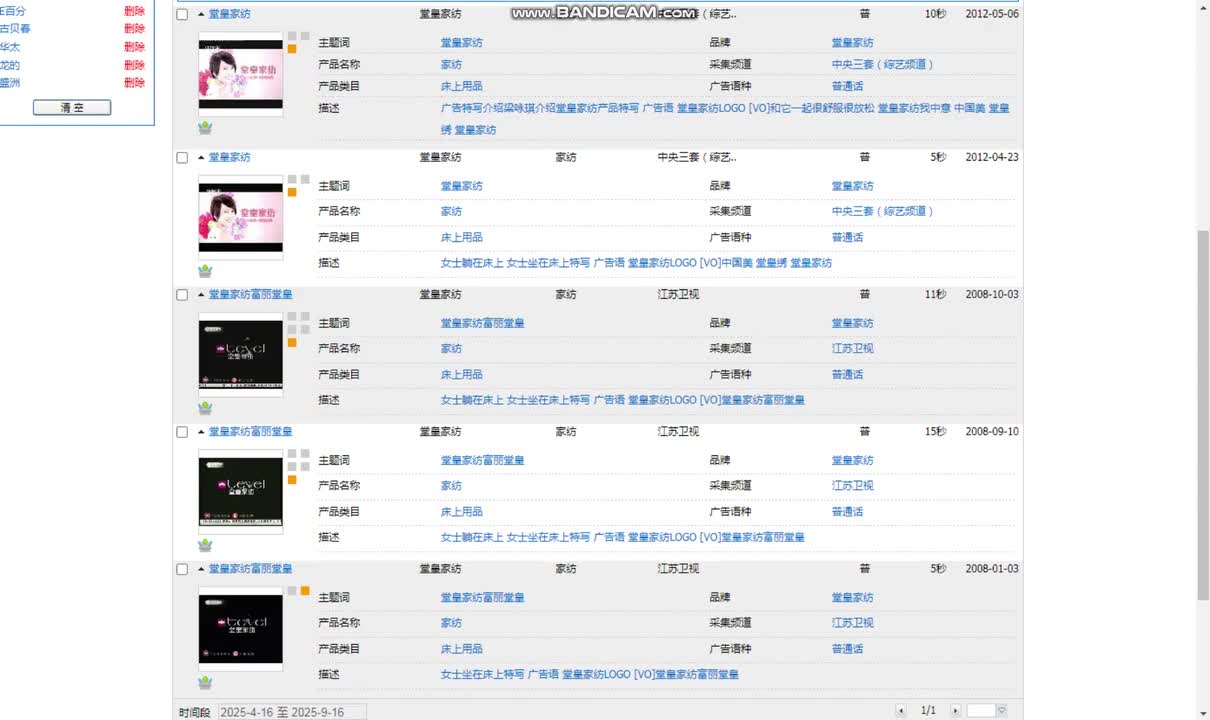Viewport: 1210px width, 720px height.
Task: Open the 堂皇家纺 title link dated 2012-04-23
Action: click(x=230, y=157)
